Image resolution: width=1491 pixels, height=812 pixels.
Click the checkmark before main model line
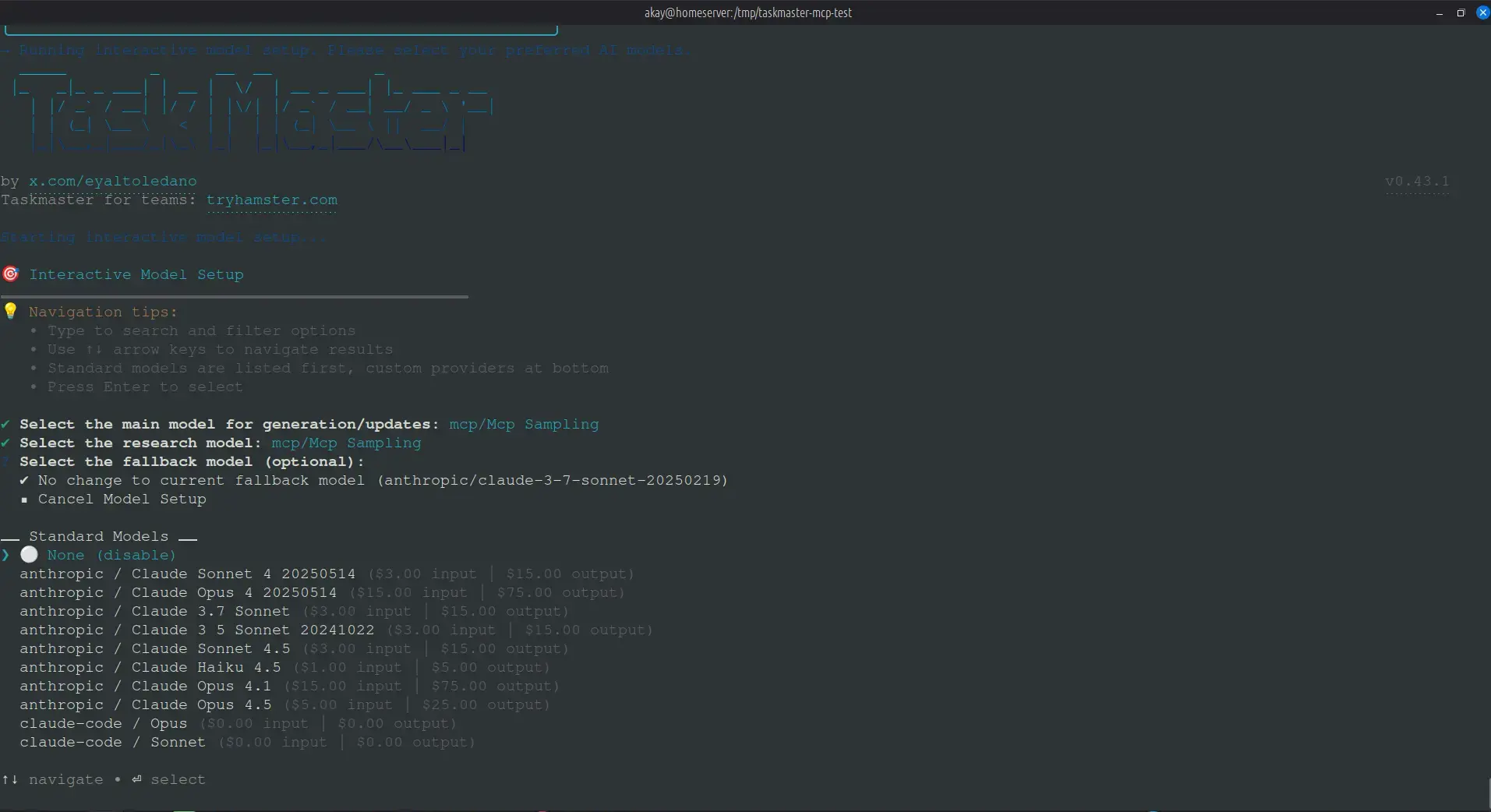pyautogui.click(x=5, y=424)
